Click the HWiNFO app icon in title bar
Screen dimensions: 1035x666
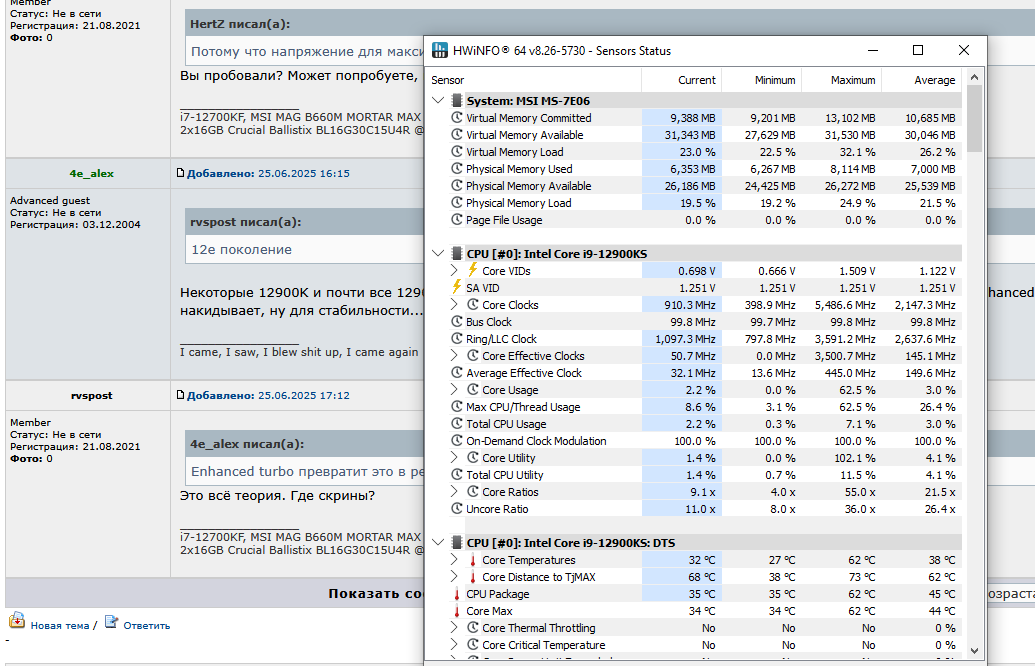click(440, 51)
